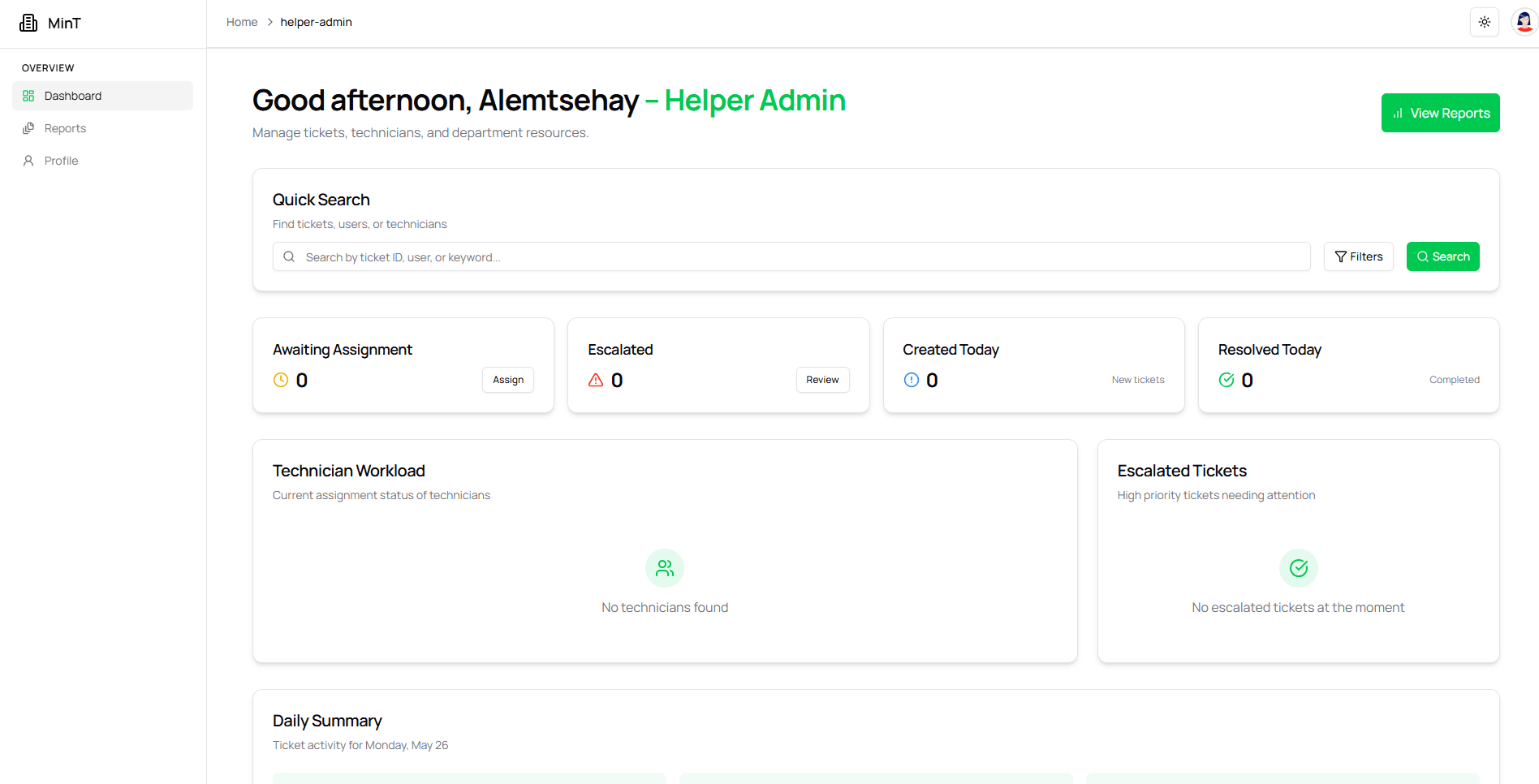
Task: Click the technicians icon in Technician Workload panel
Action: click(664, 567)
